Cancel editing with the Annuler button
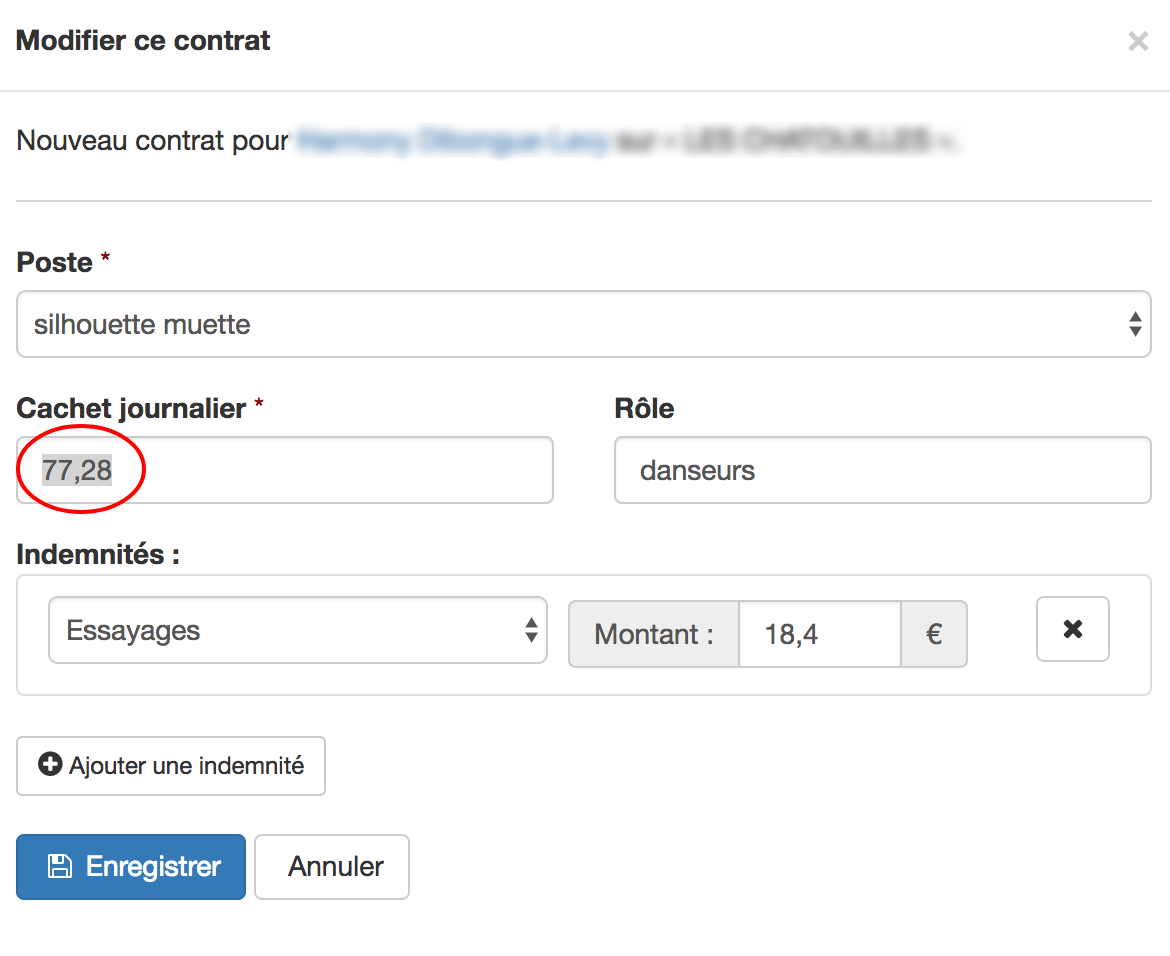 (x=332, y=866)
